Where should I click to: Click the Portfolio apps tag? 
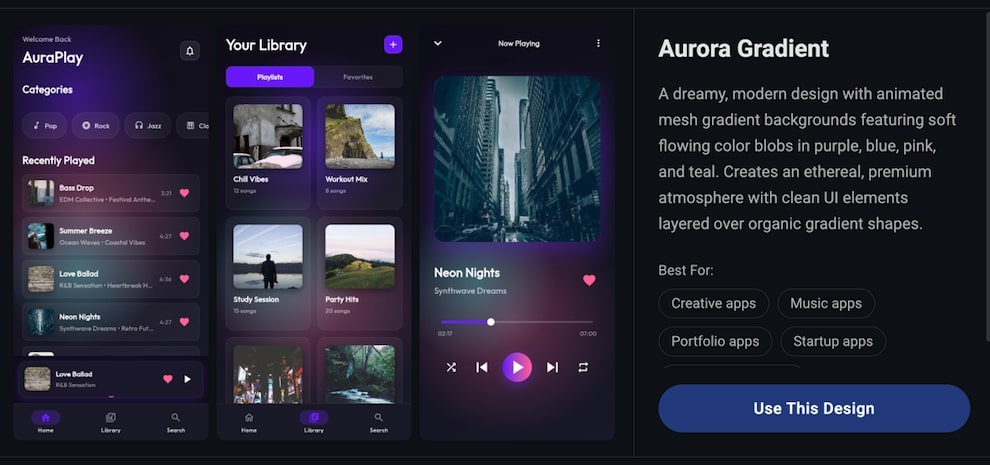[715, 341]
